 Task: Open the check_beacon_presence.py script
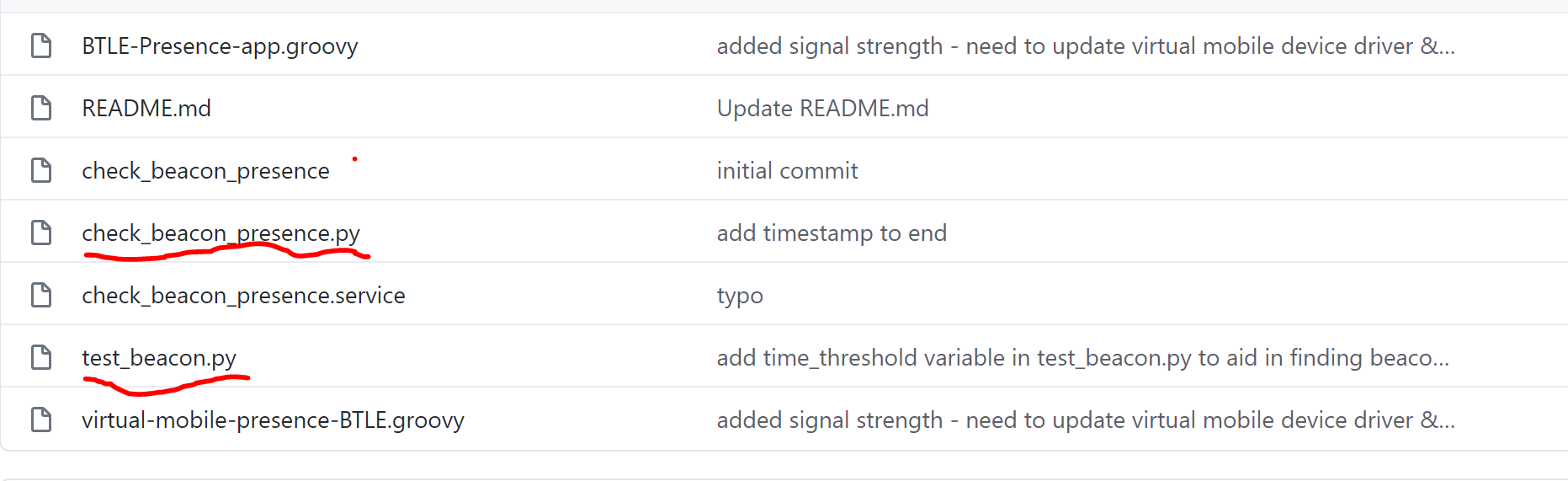221,232
